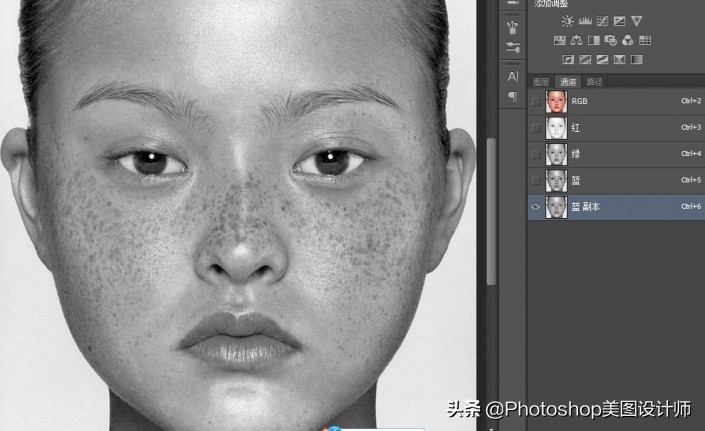Select the RGB channel thumbnail
This screenshot has height=431, width=705.
[x=556, y=101]
